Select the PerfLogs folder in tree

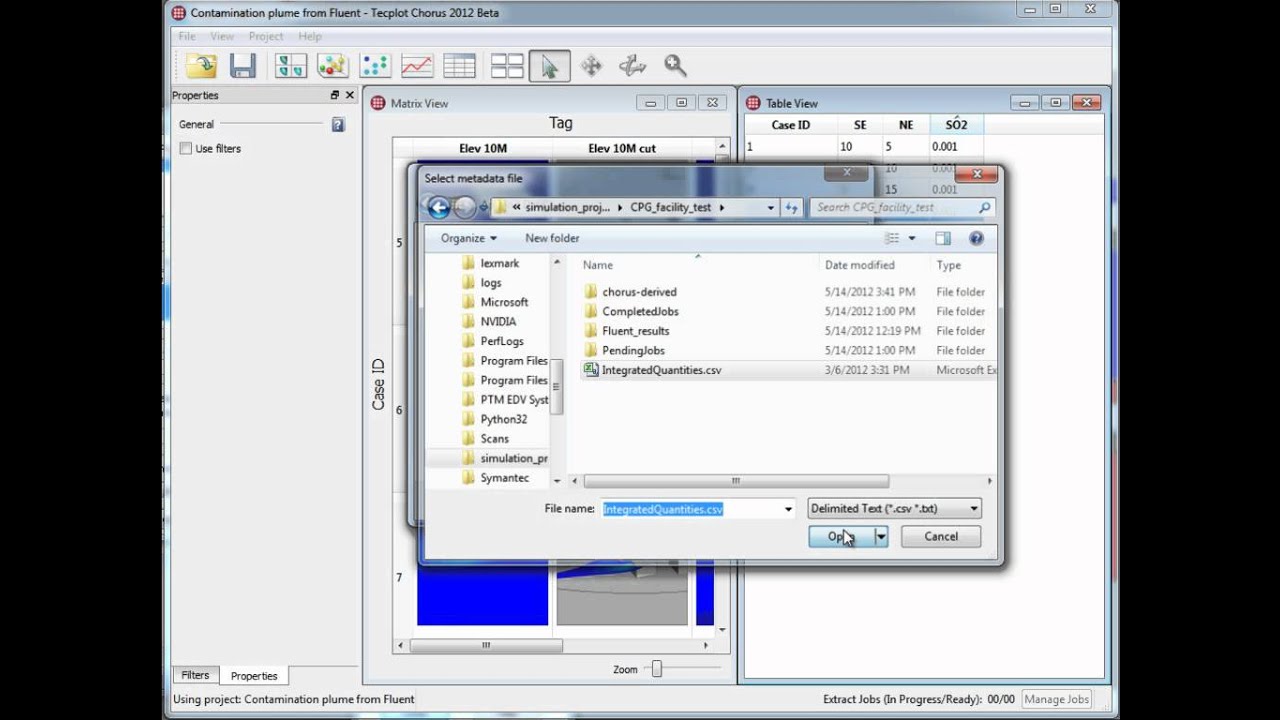502,341
